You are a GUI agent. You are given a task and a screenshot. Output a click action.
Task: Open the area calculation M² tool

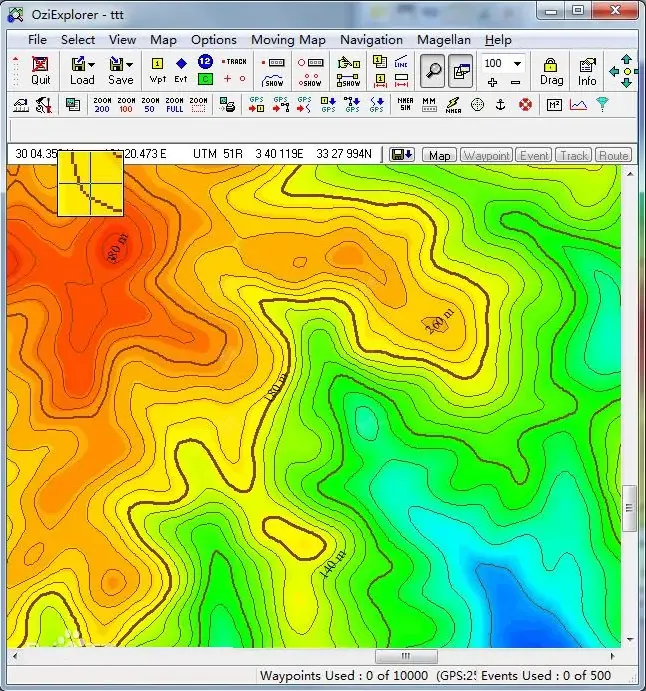[554, 104]
